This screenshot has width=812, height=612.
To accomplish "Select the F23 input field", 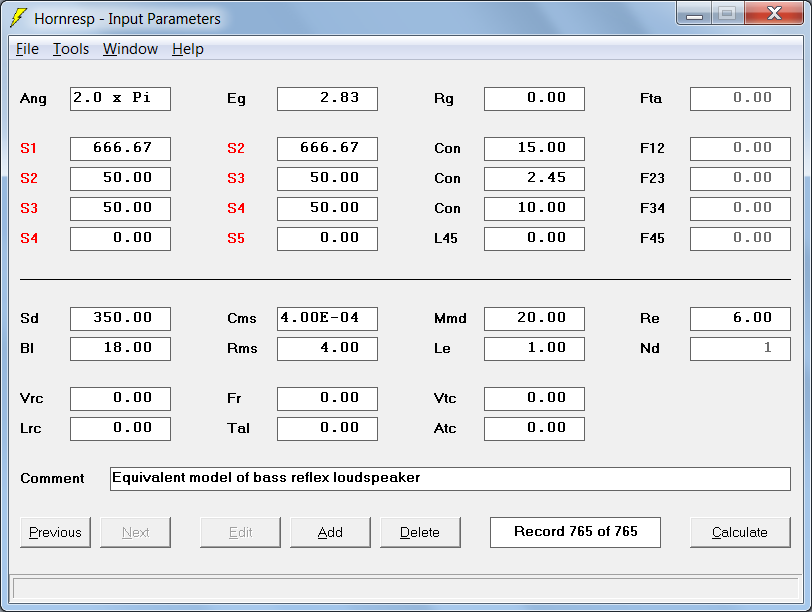I will (741, 179).
